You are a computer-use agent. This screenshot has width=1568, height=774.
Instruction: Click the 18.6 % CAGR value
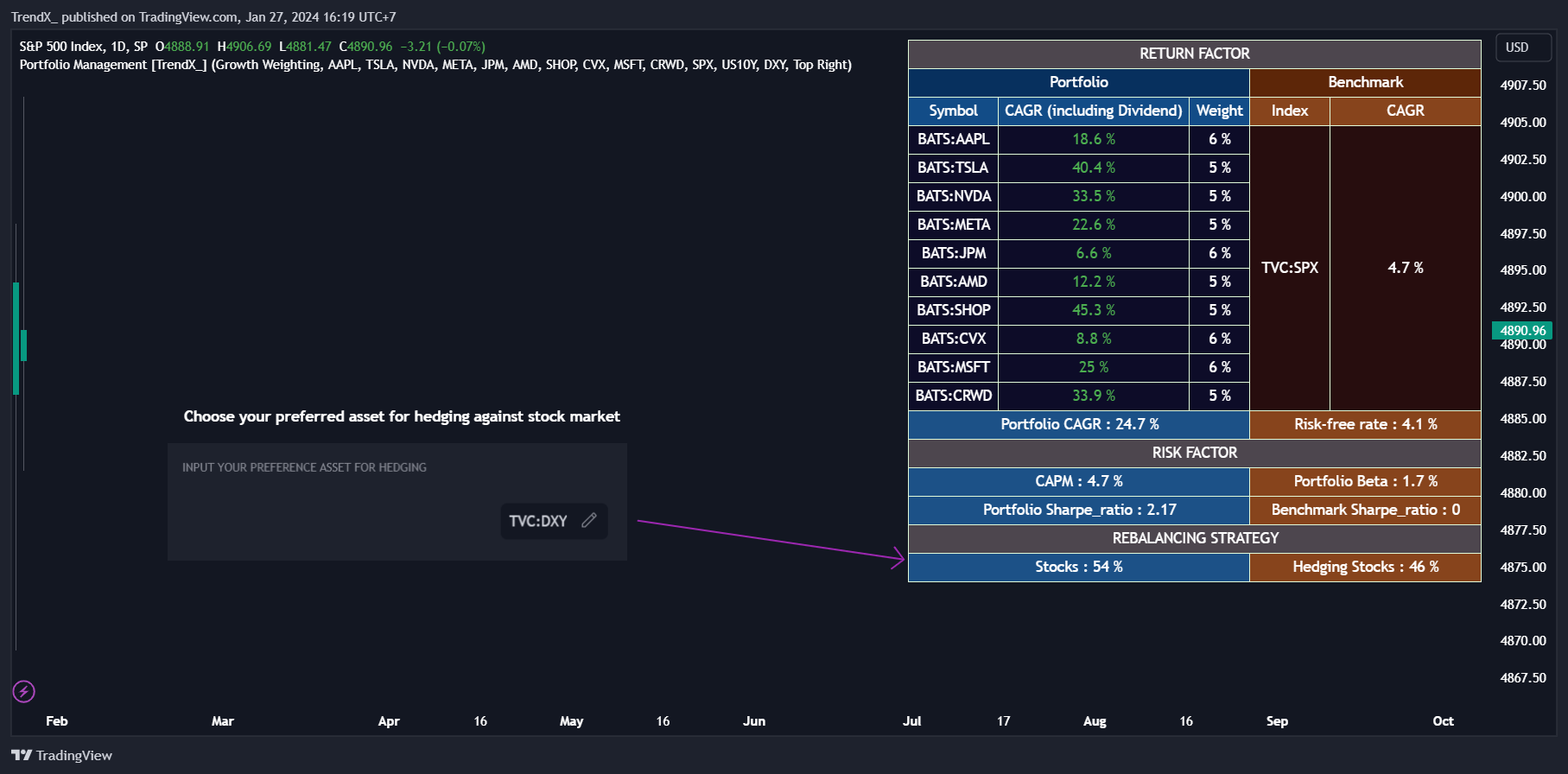coord(1094,139)
